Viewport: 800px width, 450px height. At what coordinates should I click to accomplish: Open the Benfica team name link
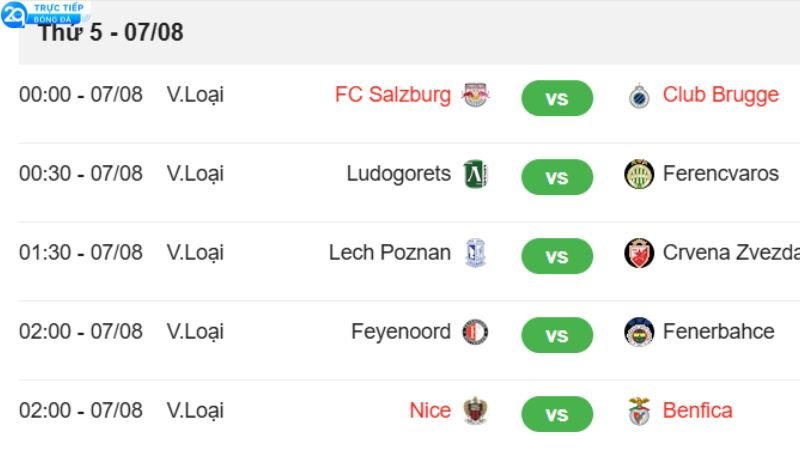pyautogui.click(x=697, y=411)
